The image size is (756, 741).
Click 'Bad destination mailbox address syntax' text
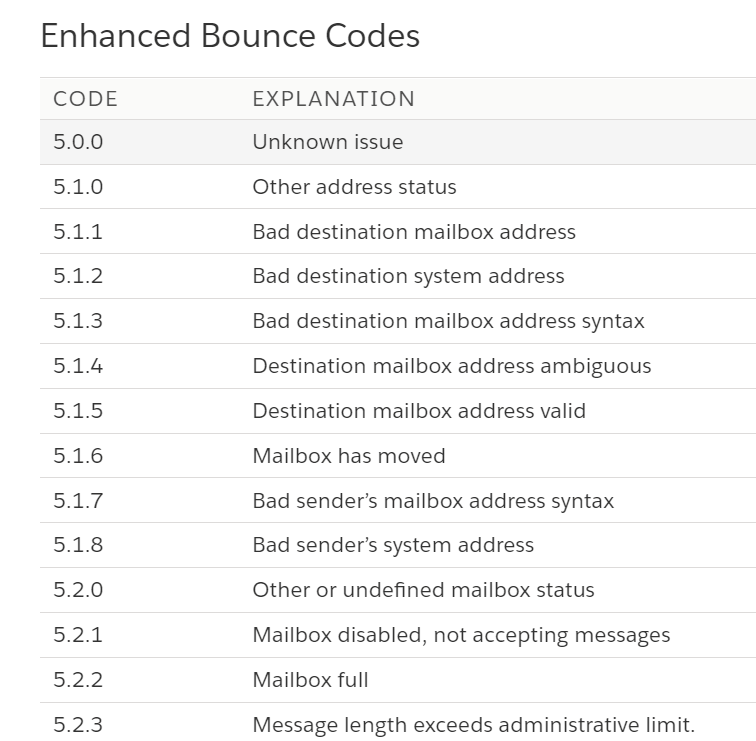(x=448, y=321)
